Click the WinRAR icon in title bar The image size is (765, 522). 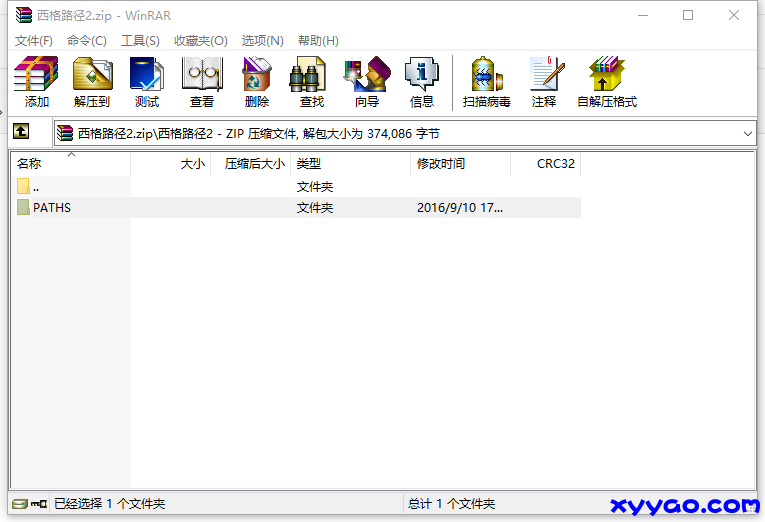pos(23,15)
